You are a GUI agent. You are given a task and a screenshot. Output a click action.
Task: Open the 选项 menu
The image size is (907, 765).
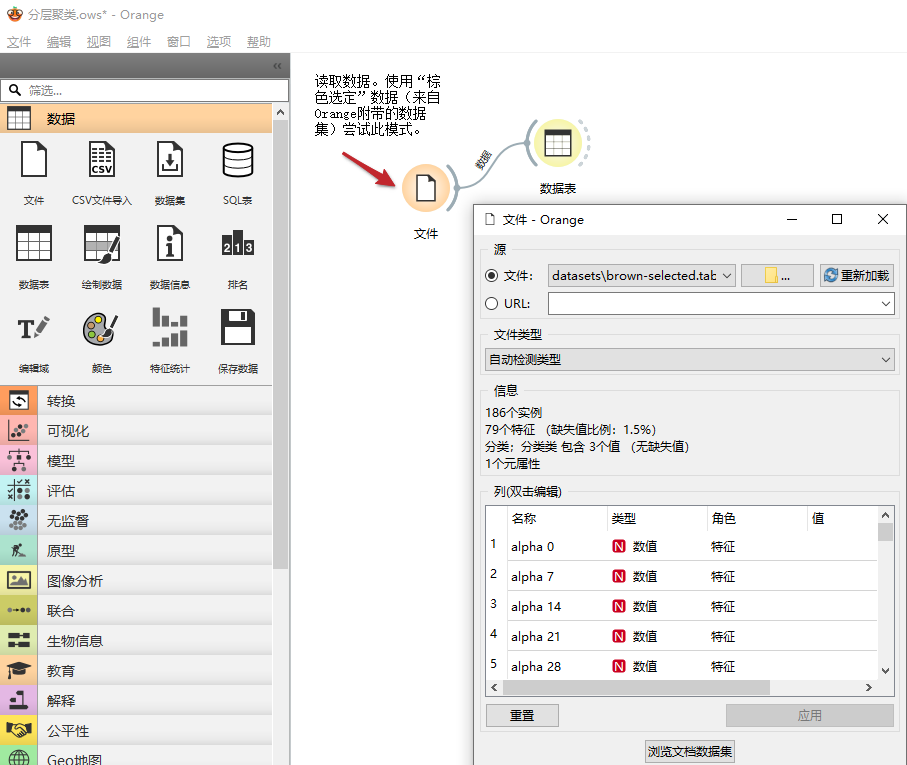[x=219, y=42]
